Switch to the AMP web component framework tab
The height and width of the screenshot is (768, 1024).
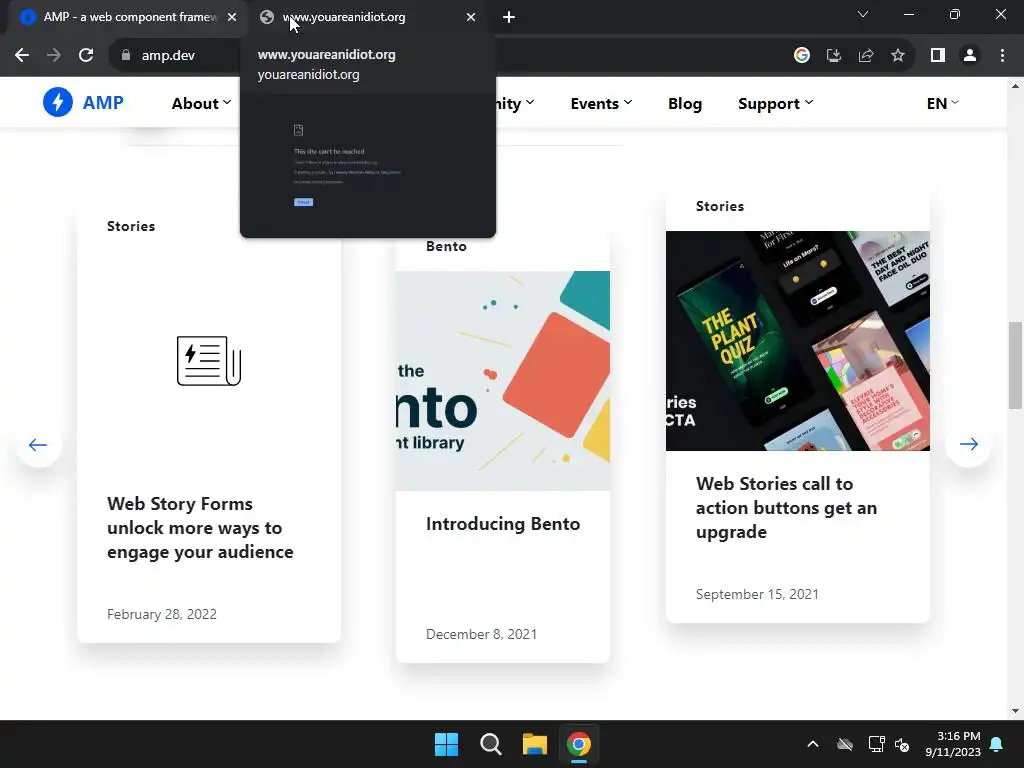(x=127, y=17)
